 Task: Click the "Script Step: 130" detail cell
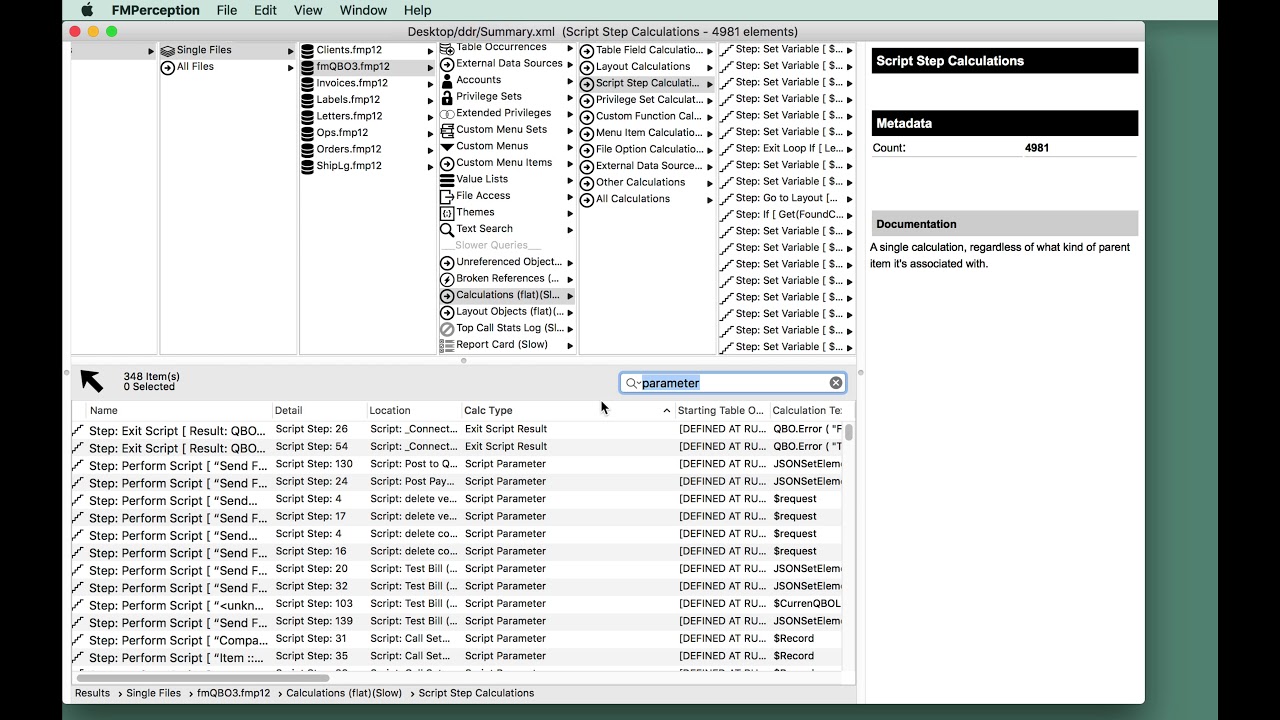314,464
